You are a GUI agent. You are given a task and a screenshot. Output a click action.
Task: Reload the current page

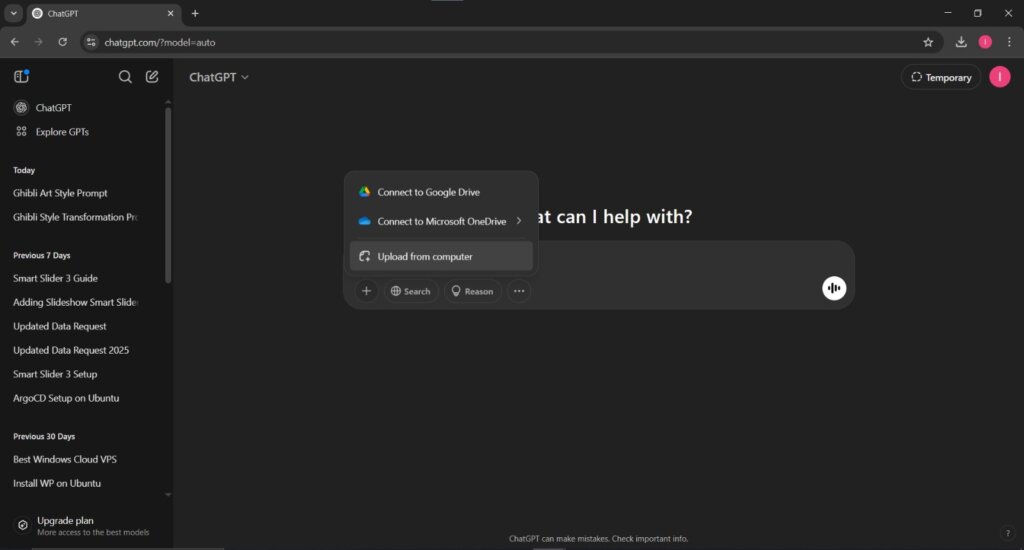pos(63,42)
